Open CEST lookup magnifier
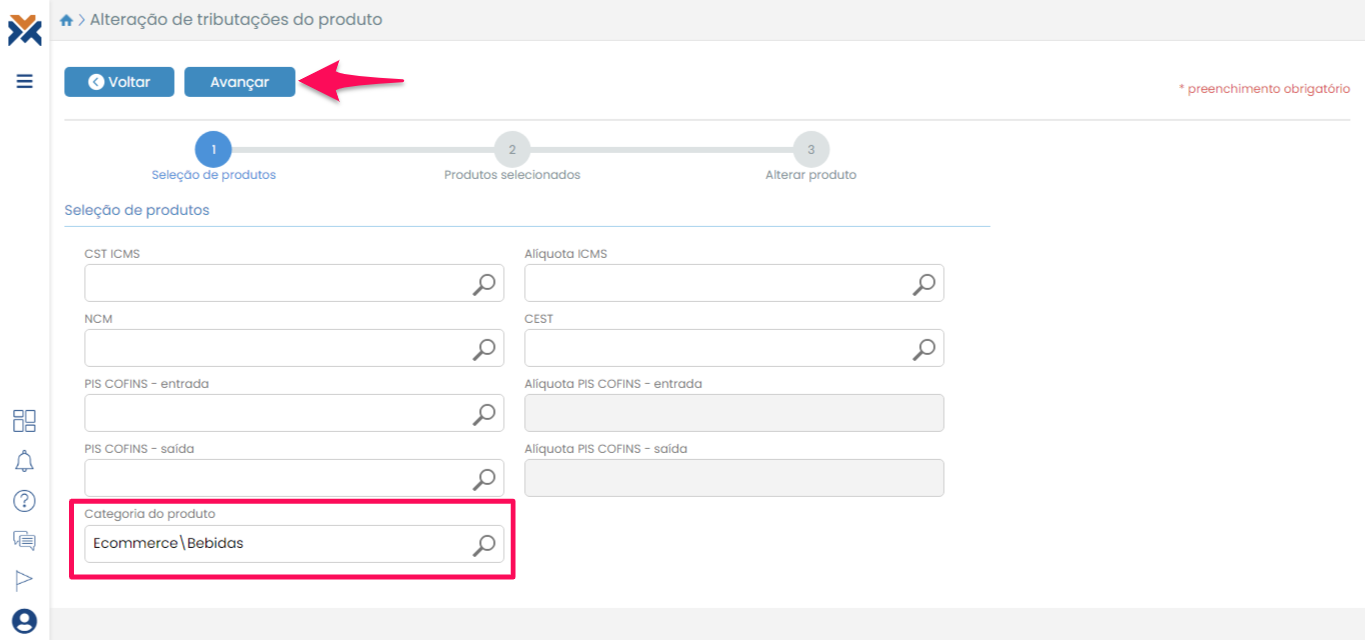 pyautogui.click(x=924, y=349)
